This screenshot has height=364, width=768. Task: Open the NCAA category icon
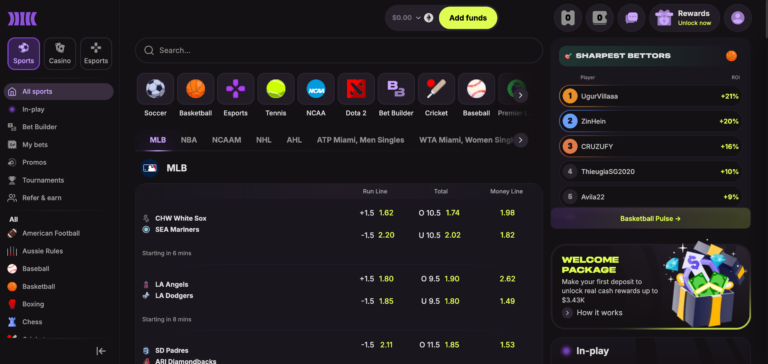pos(316,89)
